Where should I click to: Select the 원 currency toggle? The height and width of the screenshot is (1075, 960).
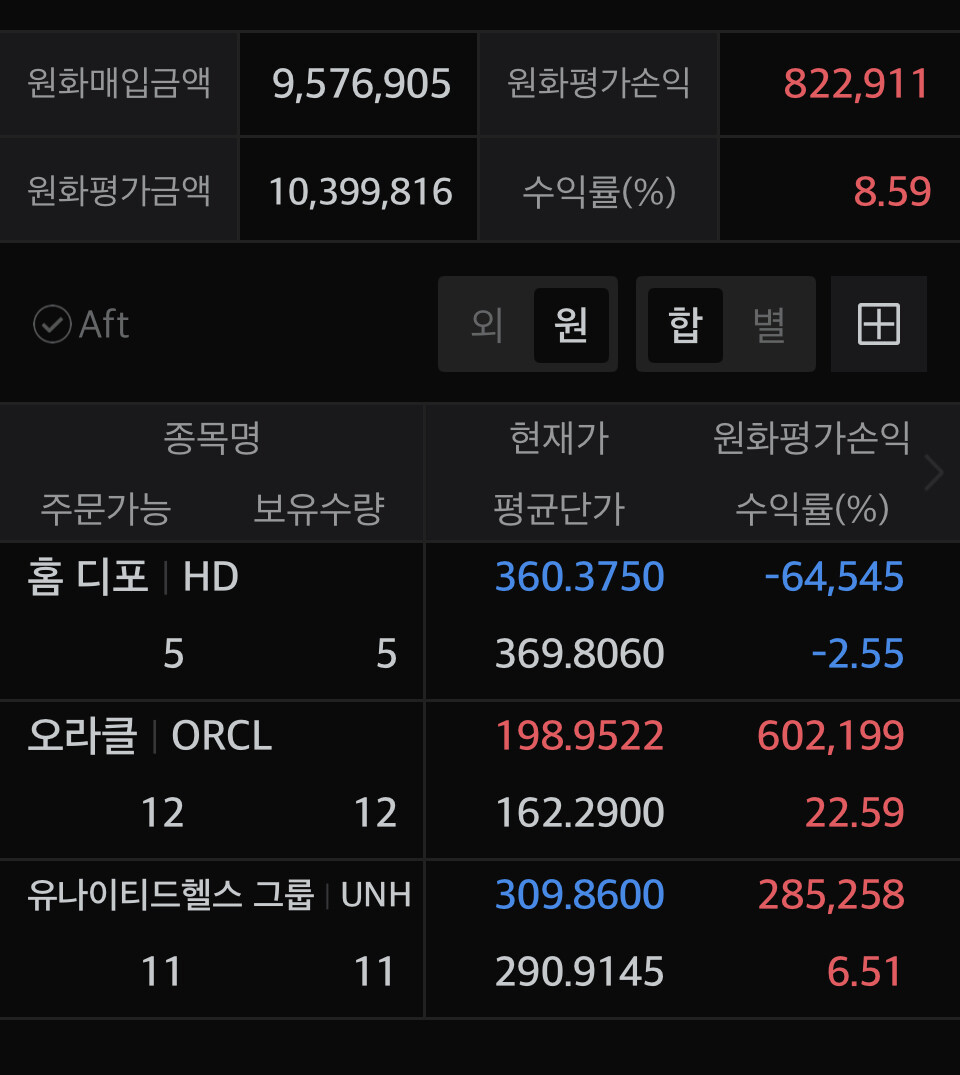[571, 324]
